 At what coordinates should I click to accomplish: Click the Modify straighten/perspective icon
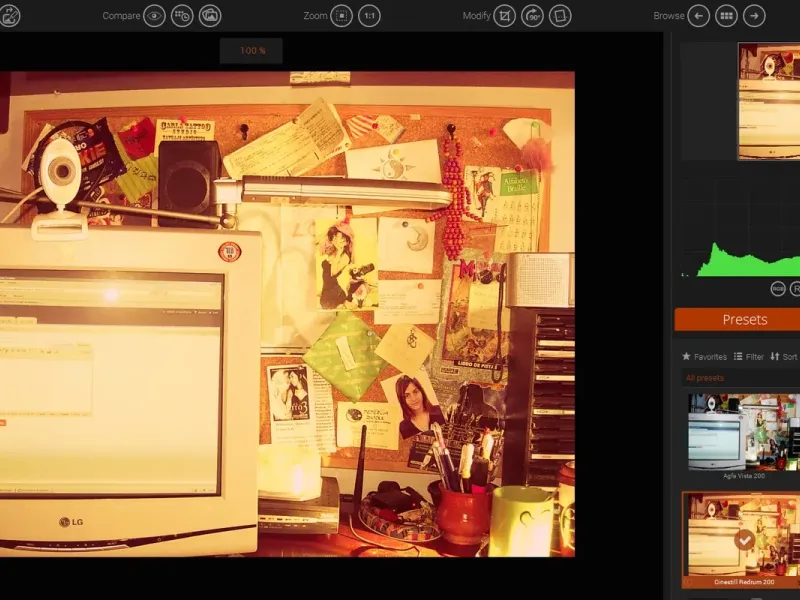pyautogui.click(x=560, y=16)
